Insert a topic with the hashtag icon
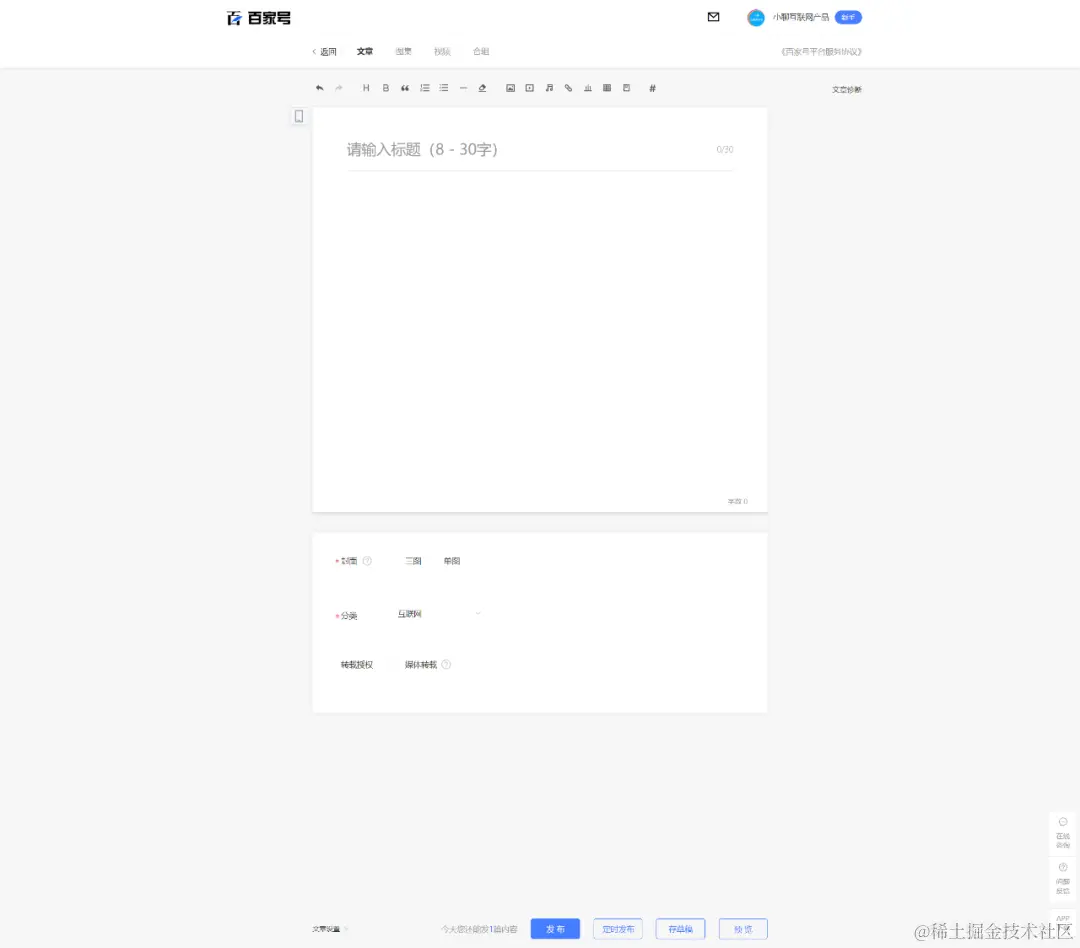1080x948 pixels. (x=652, y=88)
